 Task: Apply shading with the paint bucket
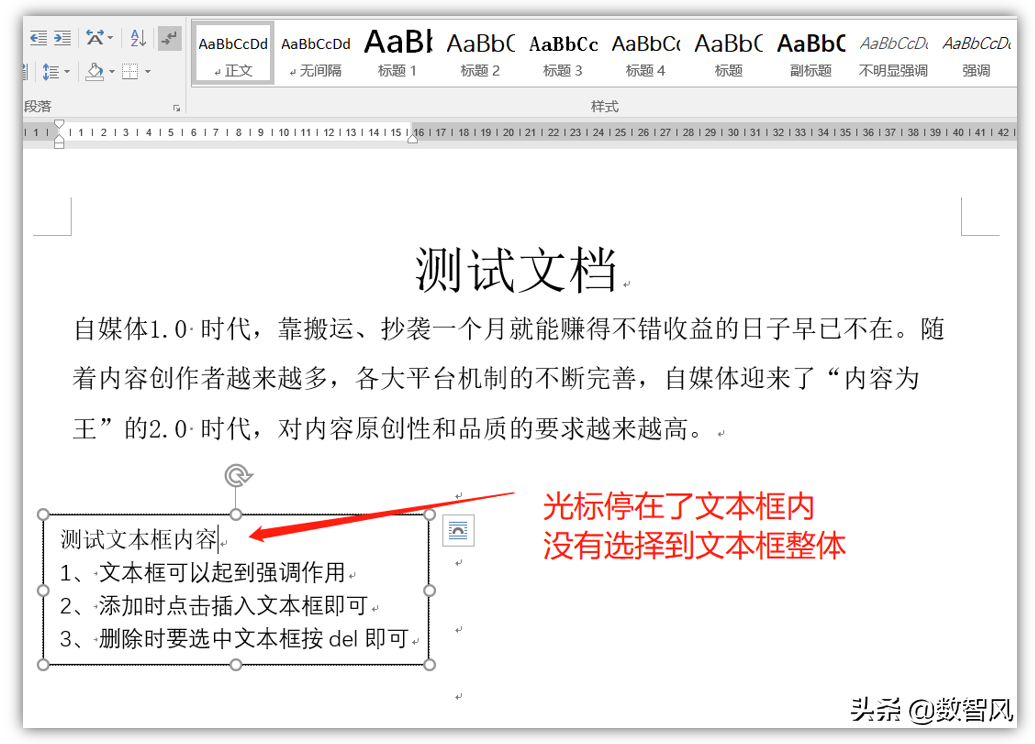[95, 71]
